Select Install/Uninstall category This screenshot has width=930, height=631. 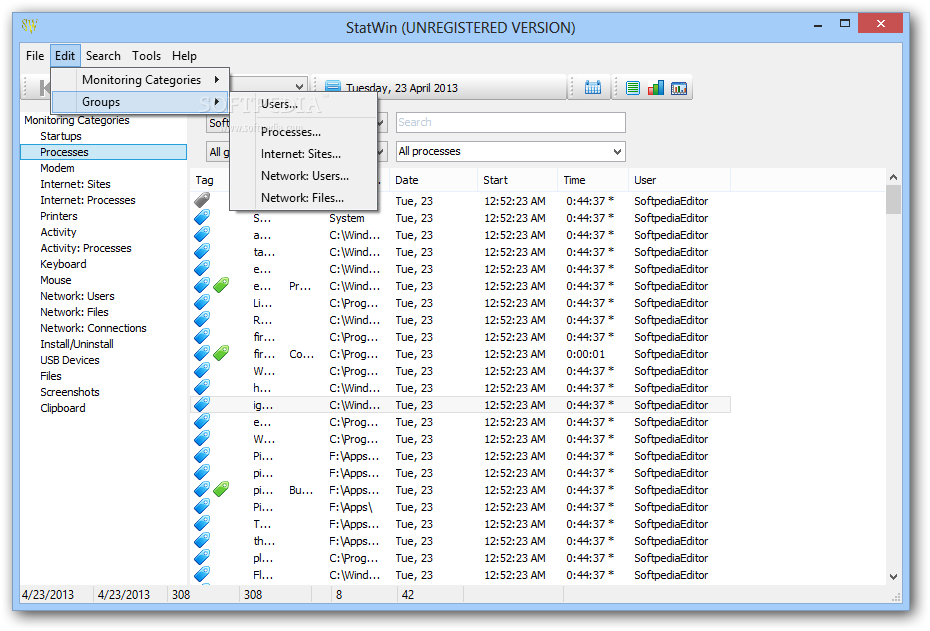(x=77, y=344)
